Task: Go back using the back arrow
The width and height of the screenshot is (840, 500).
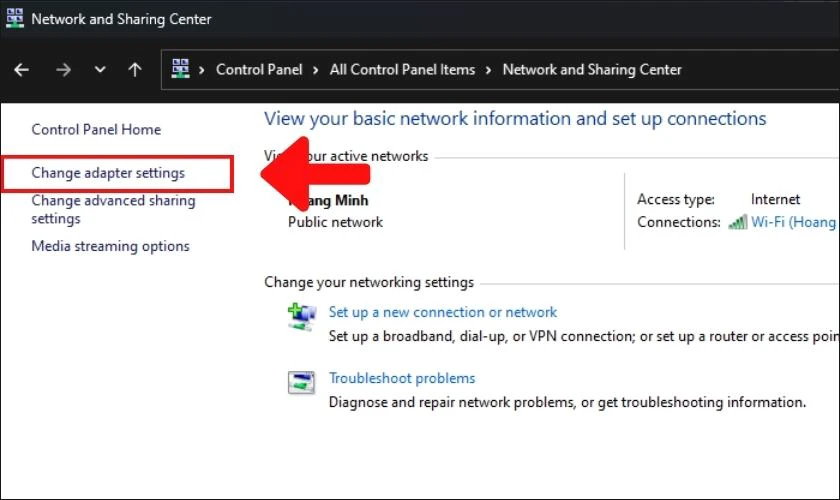Action: (x=22, y=70)
